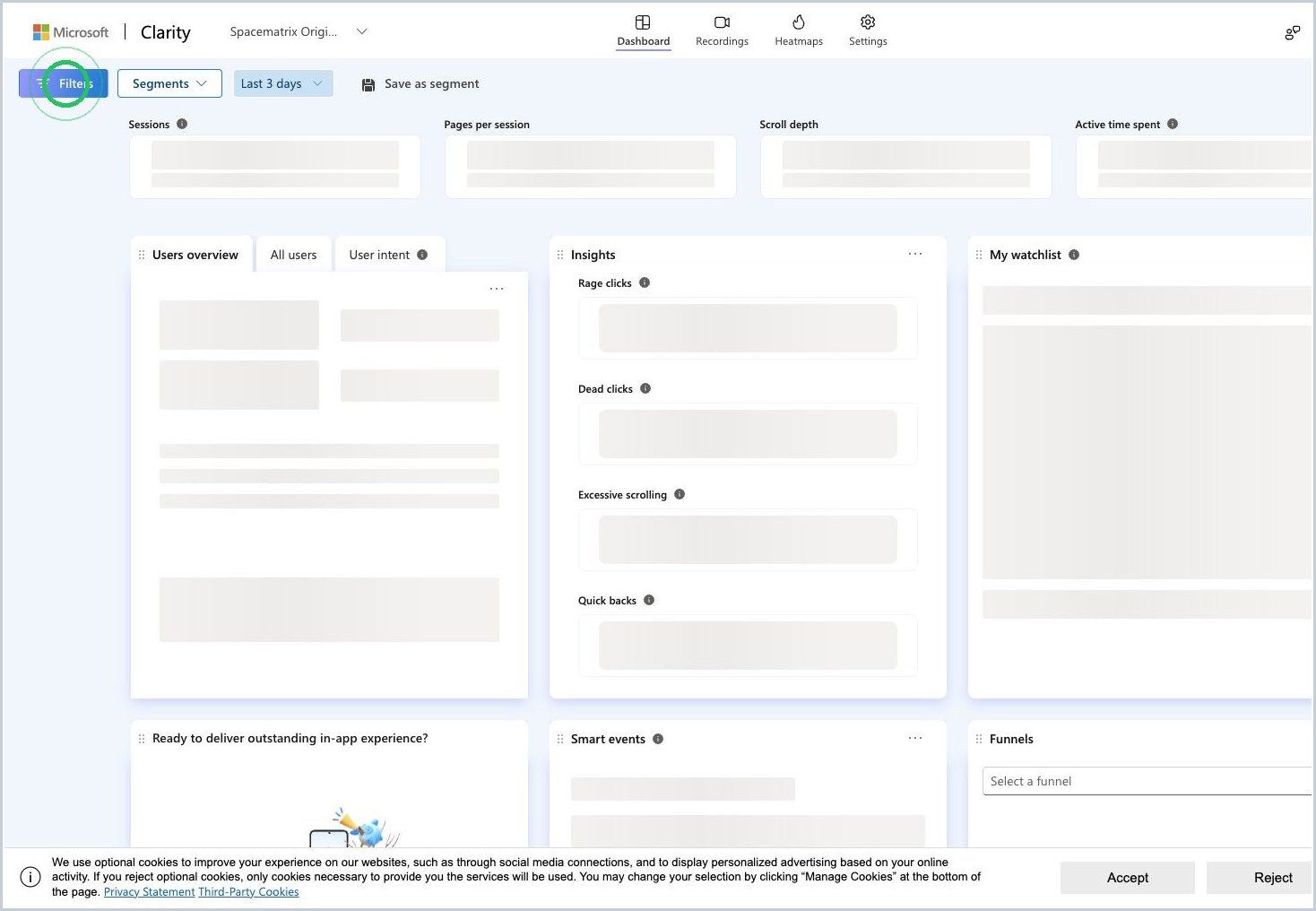
Task: Click the Smart events info icon
Action: pyautogui.click(x=658, y=739)
